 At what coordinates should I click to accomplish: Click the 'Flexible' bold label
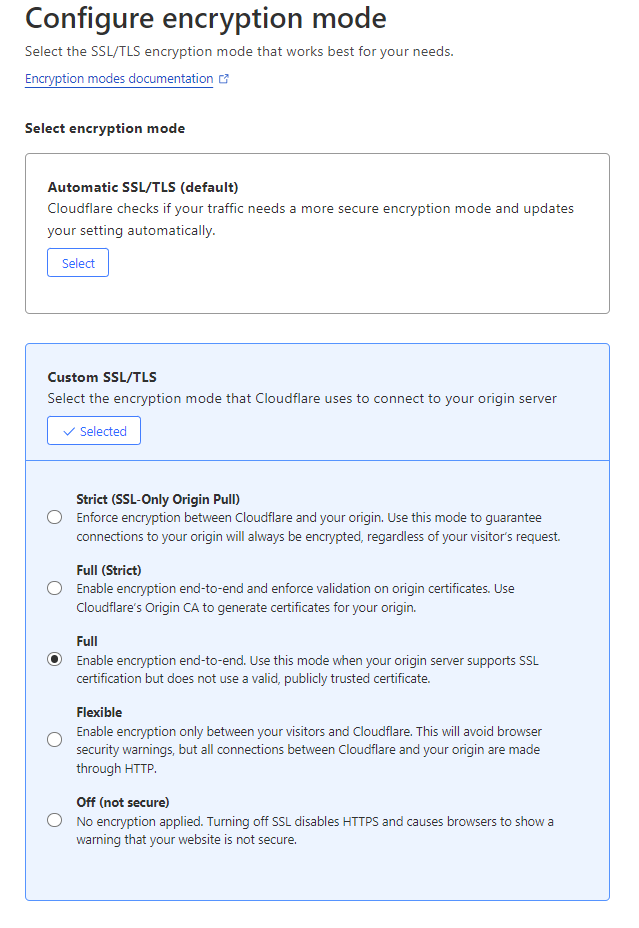click(99, 713)
